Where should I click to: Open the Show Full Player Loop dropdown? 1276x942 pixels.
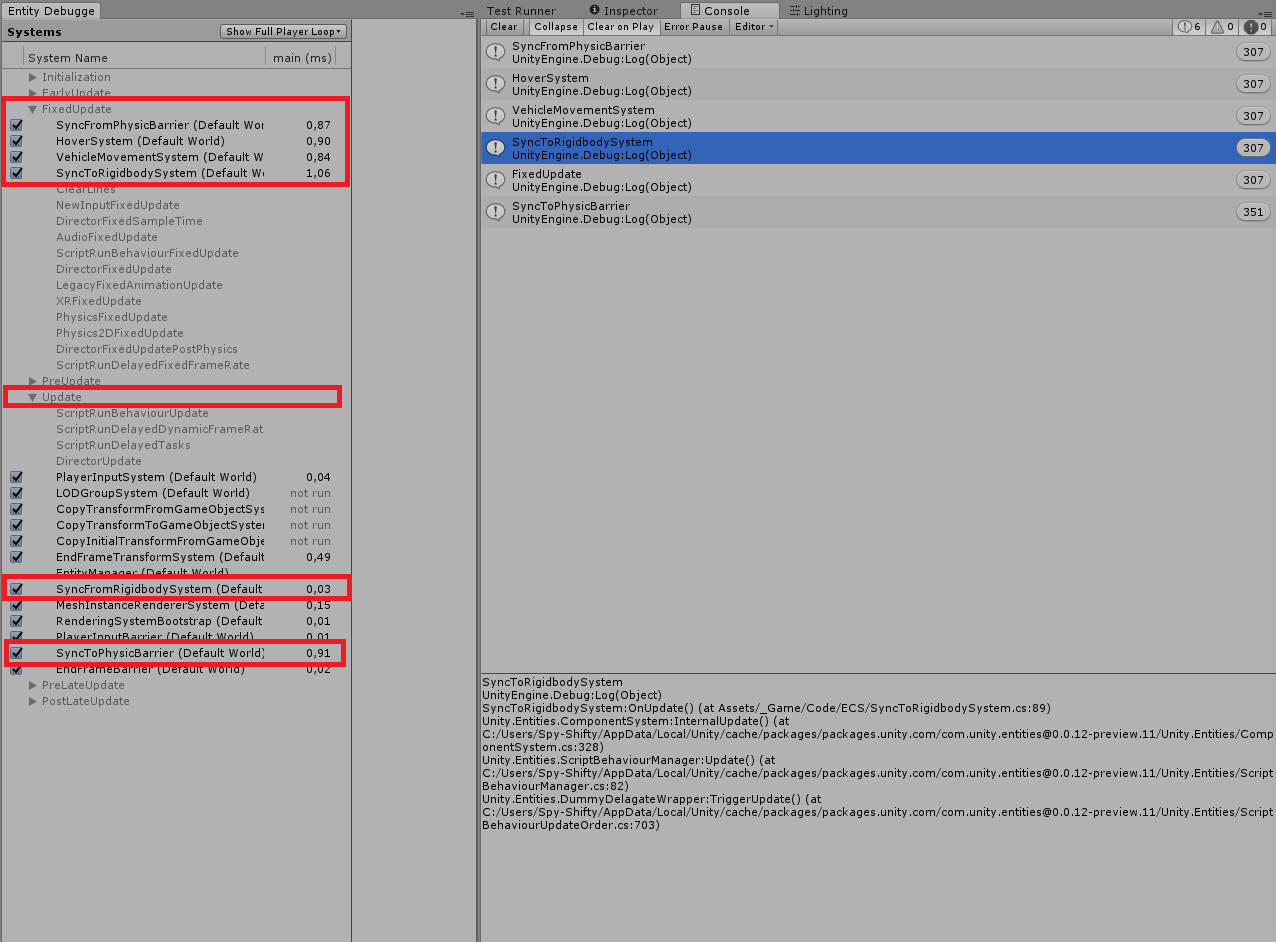[x=283, y=31]
